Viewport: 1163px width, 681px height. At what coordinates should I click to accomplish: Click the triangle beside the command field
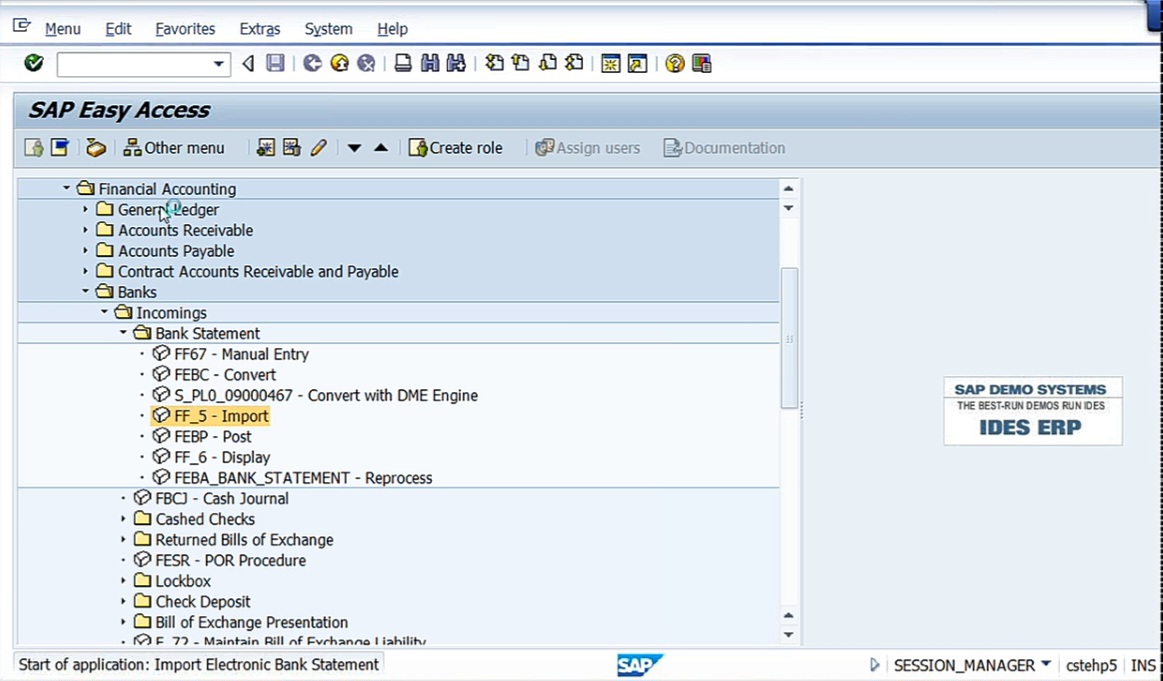click(x=248, y=63)
